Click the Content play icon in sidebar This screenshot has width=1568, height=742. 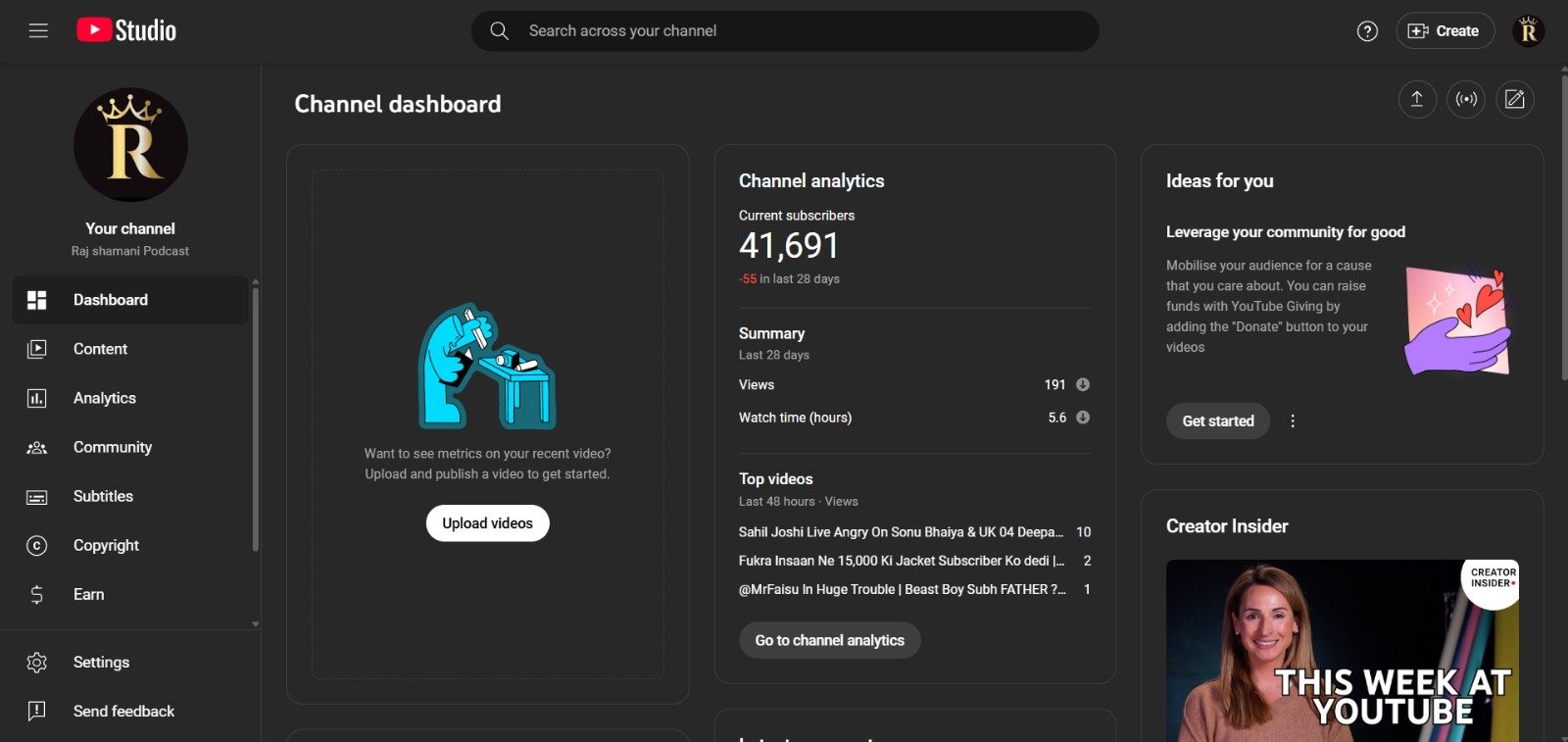(37, 349)
